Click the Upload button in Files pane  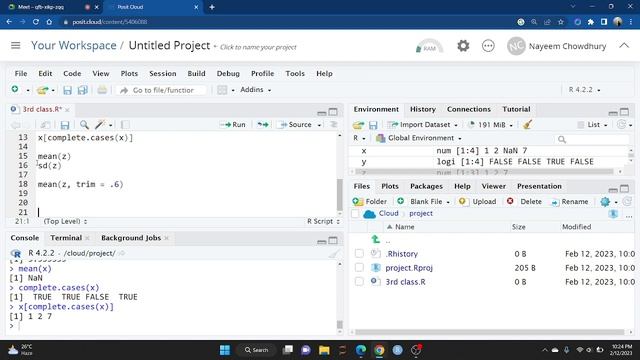pos(478,202)
